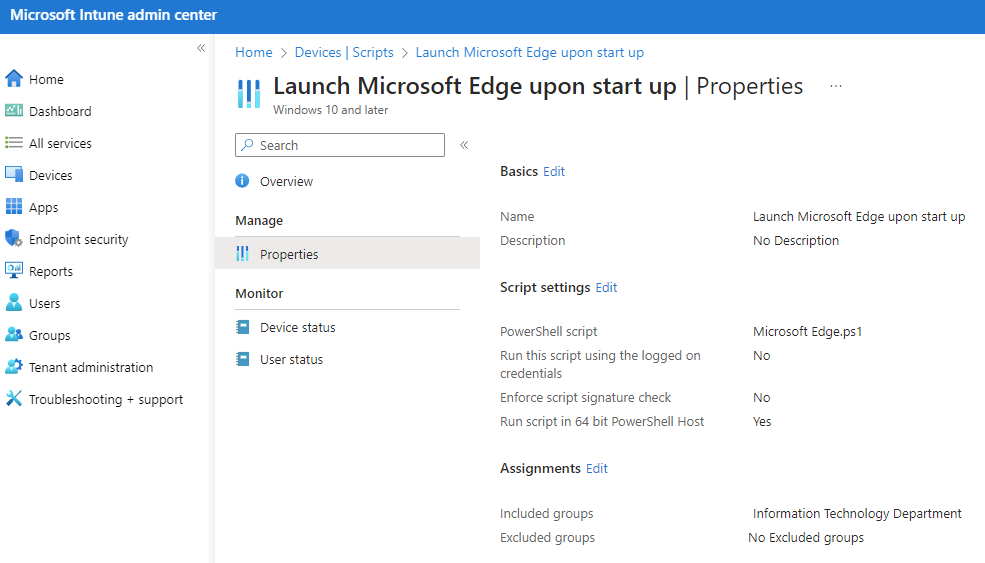Click the Apps grid icon
The image size is (985, 563).
pyautogui.click(x=14, y=207)
